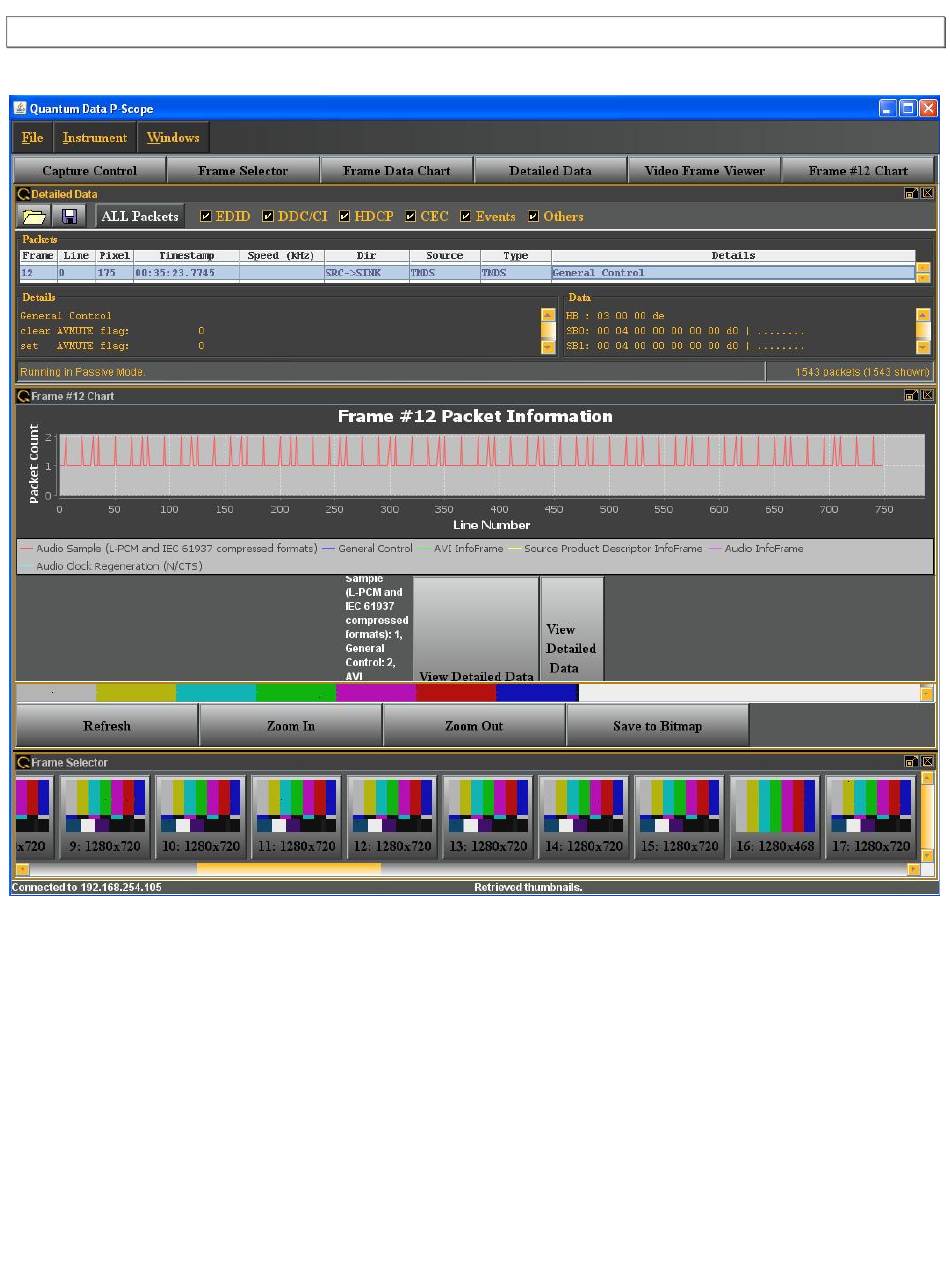Image resolution: width=950 pixels, height=1284 pixels.
Task: Click Save to Bitmap button
Action: pyautogui.click(x=658, y=726)
